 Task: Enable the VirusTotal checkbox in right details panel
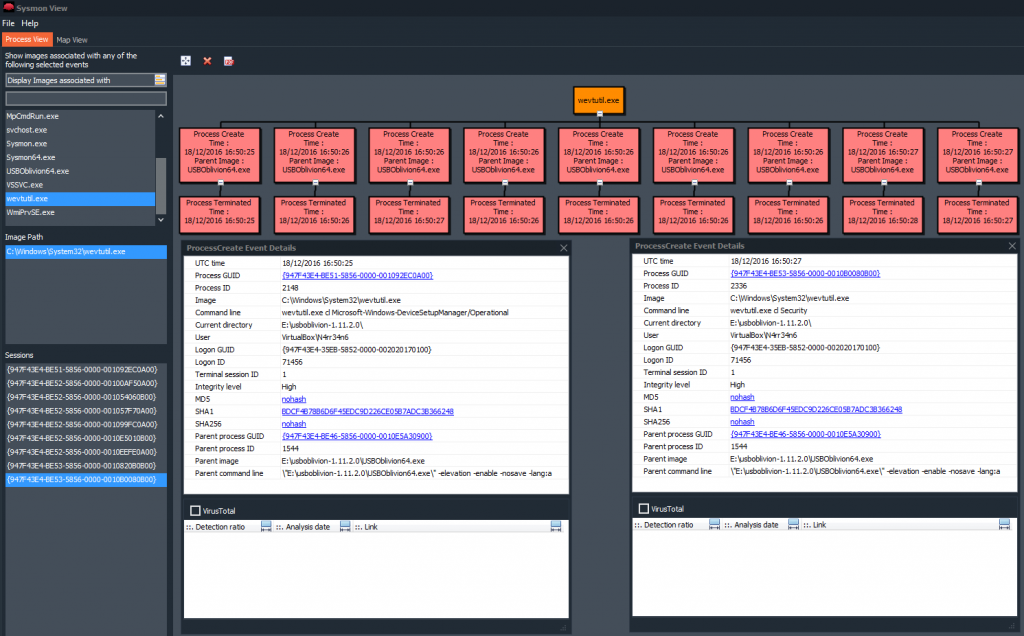[643, 509]
